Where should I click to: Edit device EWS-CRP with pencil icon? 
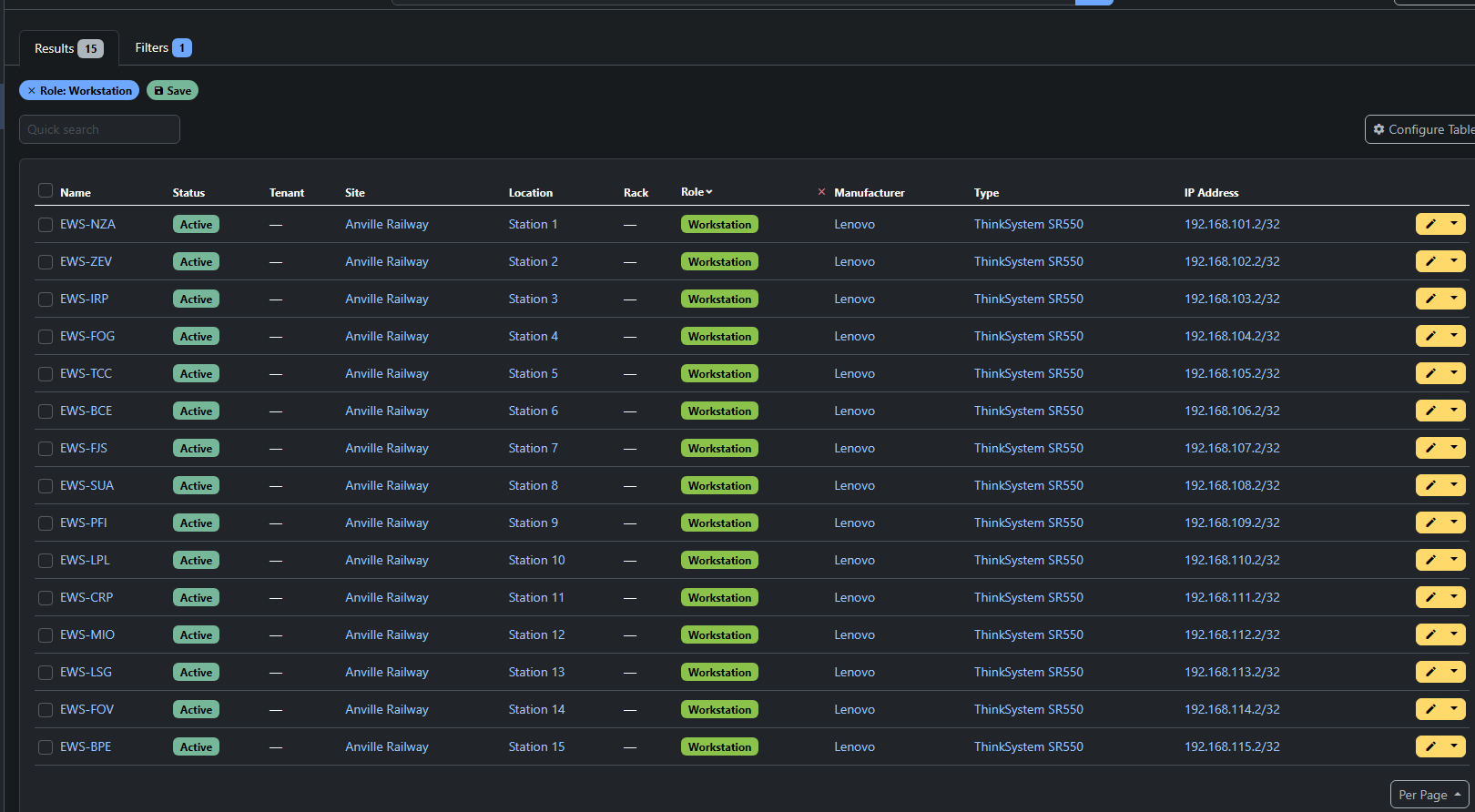(1430, 597)
